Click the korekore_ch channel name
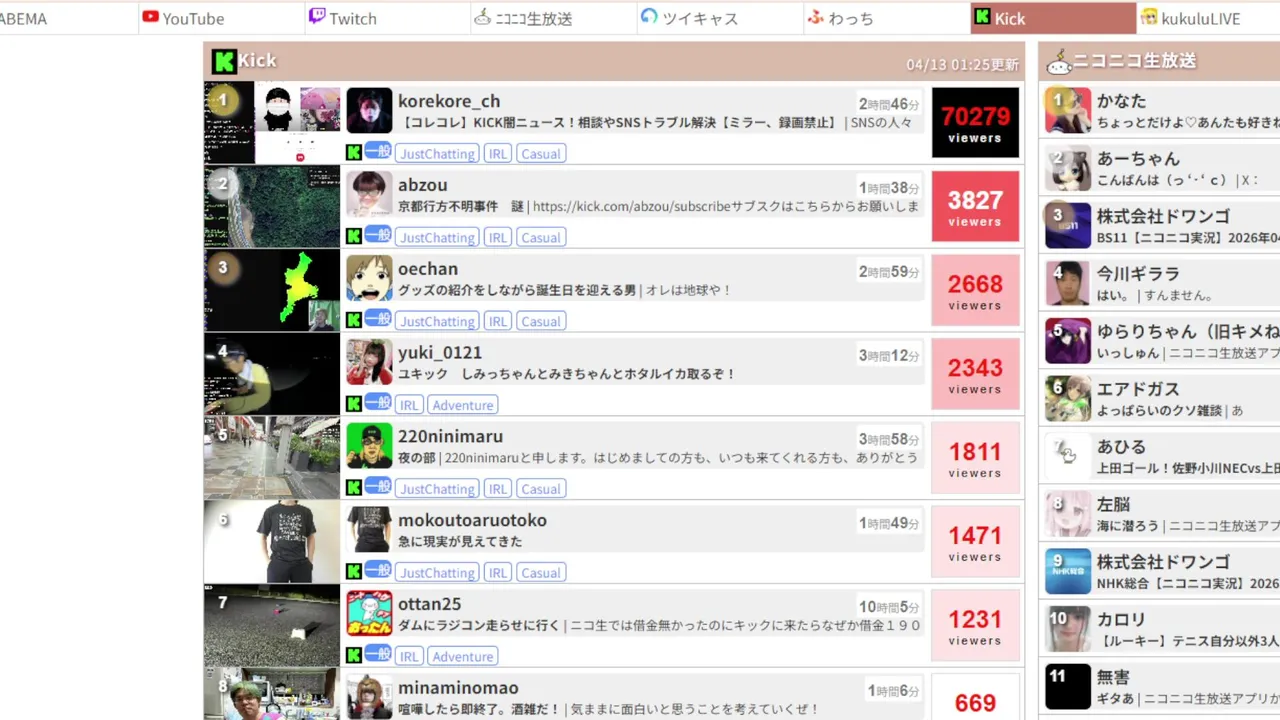The width and height of the screenshot is (1280, 720). pos(449,101)
